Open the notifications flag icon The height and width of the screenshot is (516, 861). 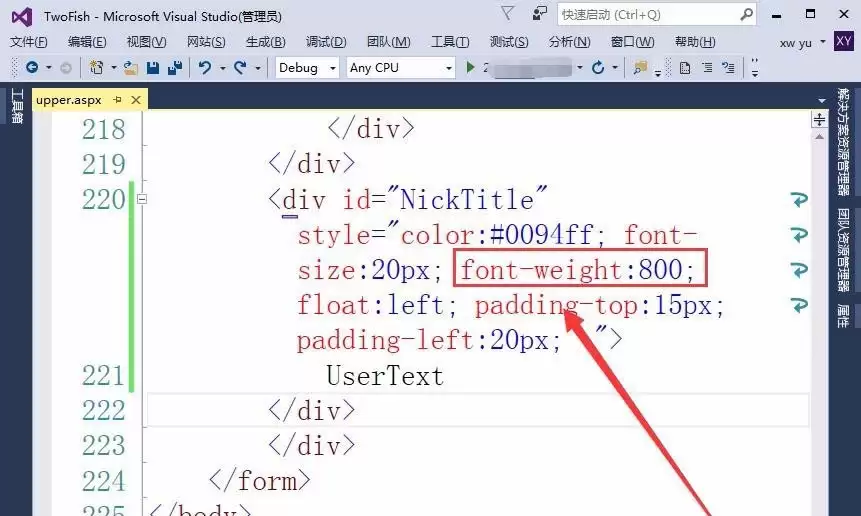pos(508,14)
